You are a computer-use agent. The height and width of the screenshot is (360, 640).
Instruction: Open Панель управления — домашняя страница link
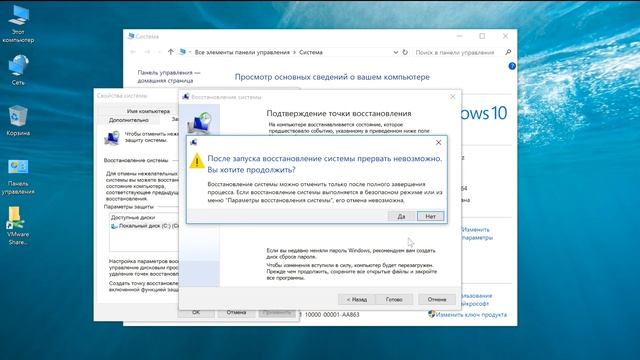tap(169, 76)
